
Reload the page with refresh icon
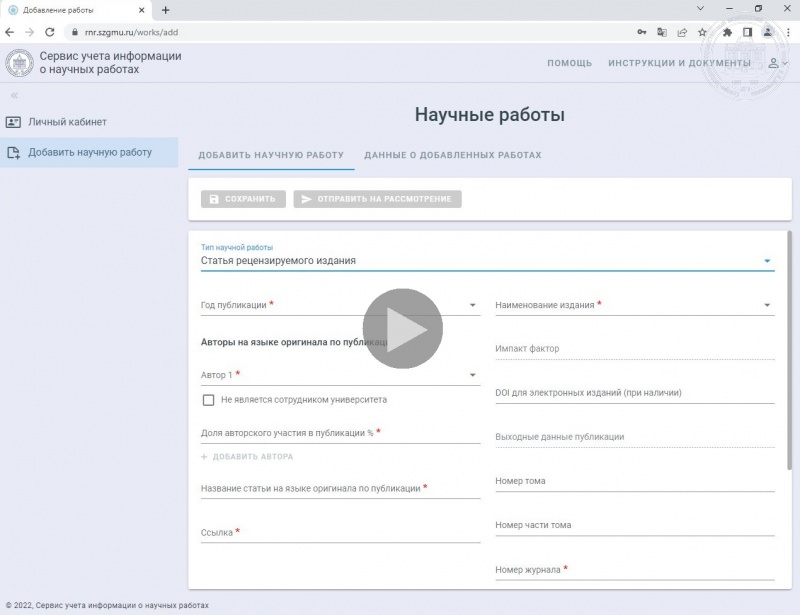tap(49, 32)
